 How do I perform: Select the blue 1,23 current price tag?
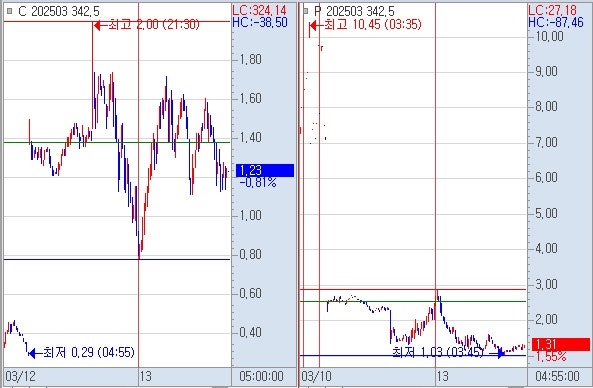[265, 171]
